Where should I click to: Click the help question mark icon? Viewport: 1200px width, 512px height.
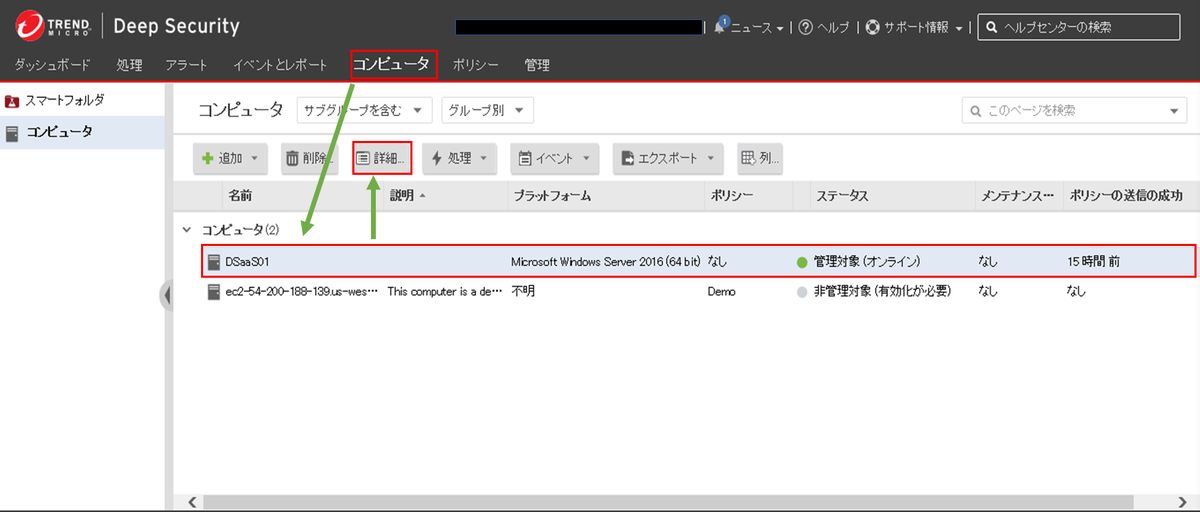tap(805, 28)
